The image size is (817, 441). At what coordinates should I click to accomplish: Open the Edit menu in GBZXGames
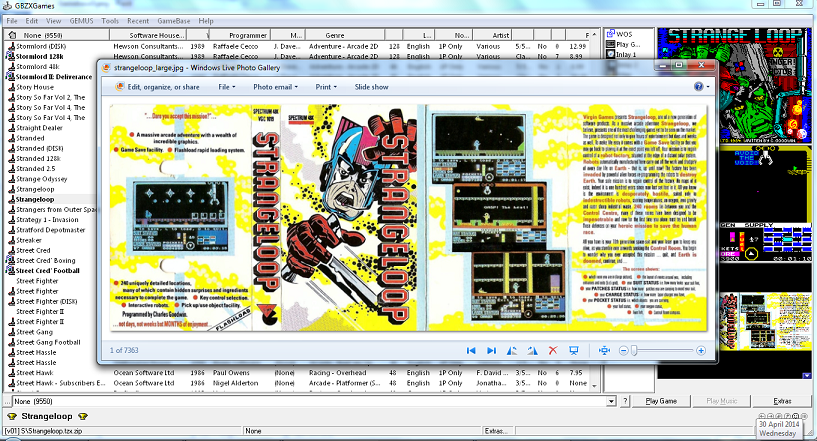(x=32, y=21)
